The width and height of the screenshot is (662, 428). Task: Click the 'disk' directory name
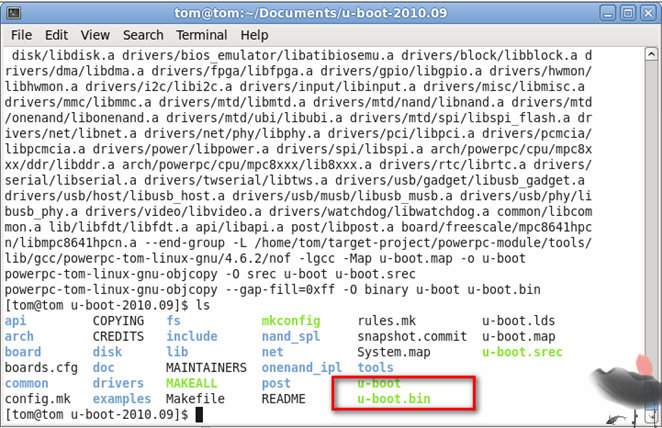[107, 352]
